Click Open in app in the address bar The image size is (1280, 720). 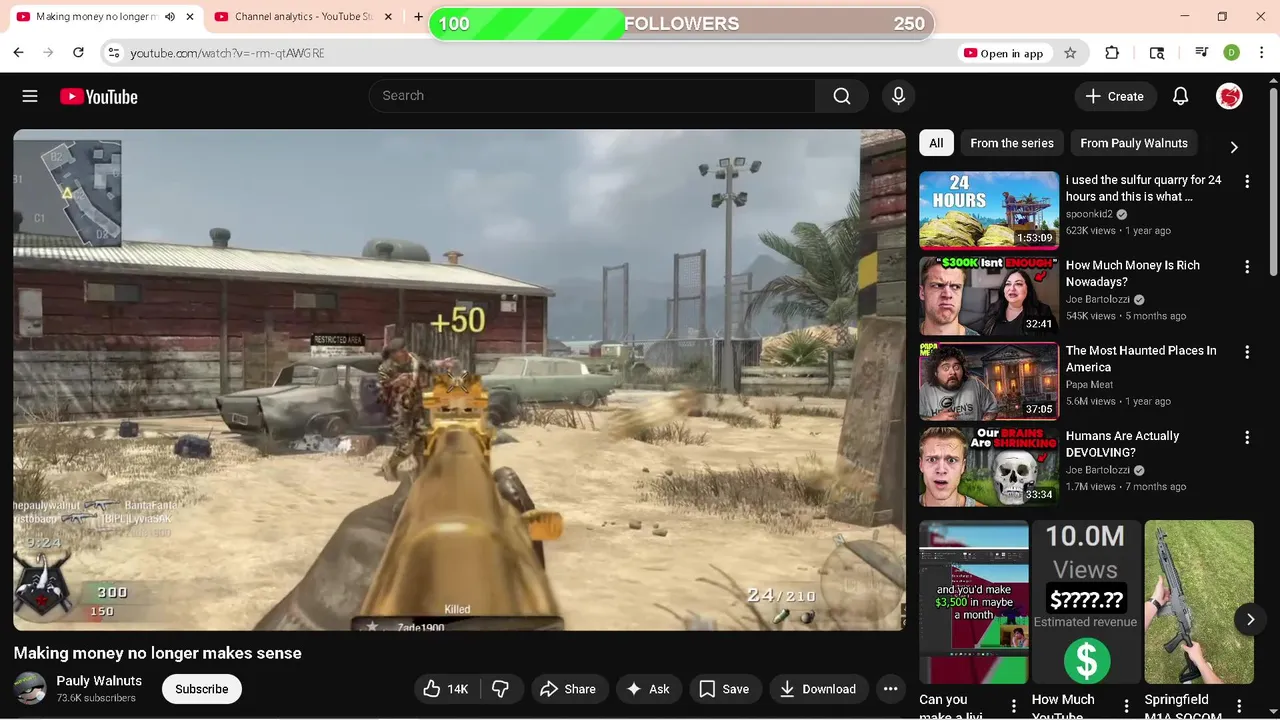tap(1003, 53)
